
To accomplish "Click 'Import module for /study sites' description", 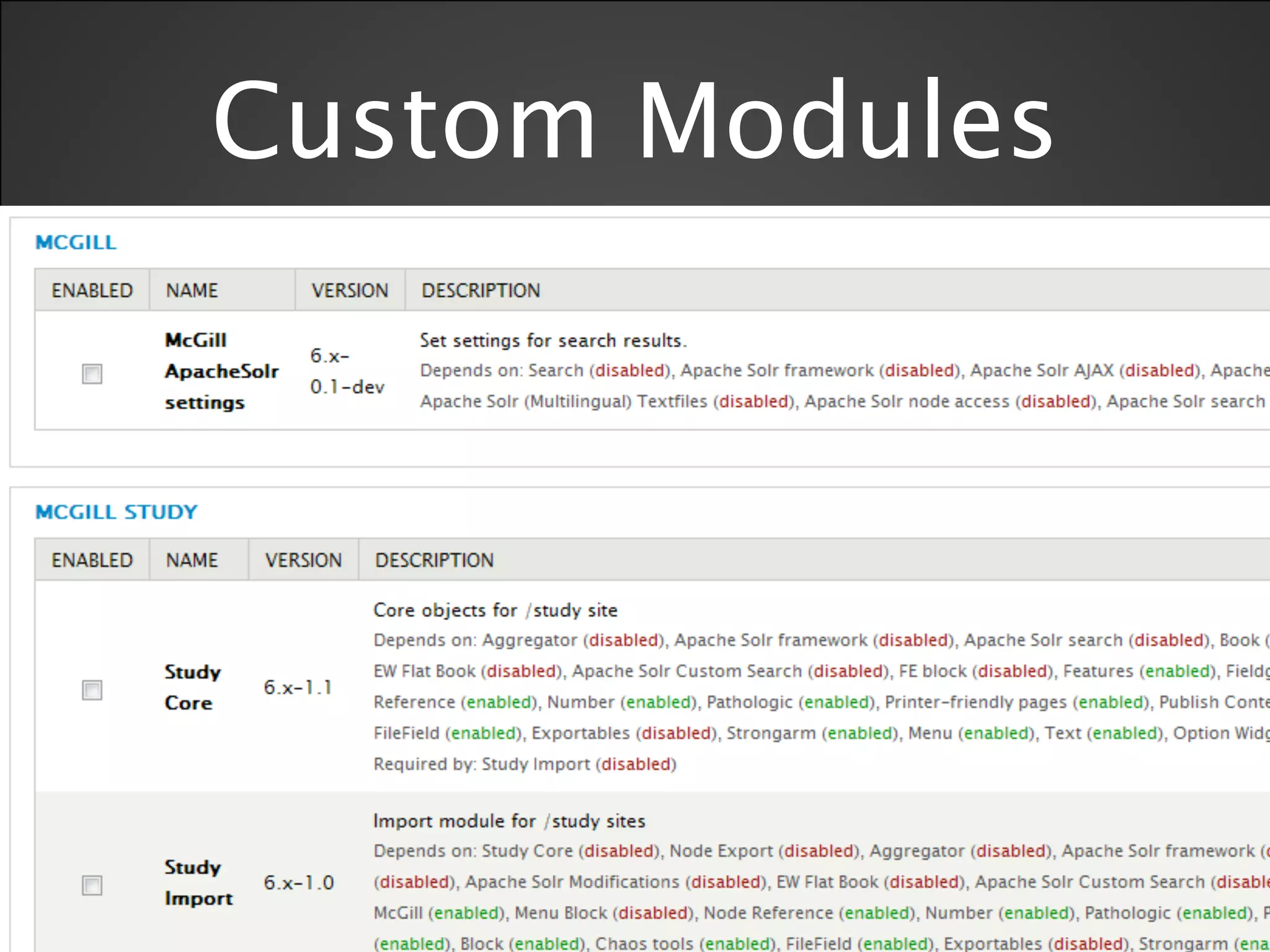I will point(509,821).
